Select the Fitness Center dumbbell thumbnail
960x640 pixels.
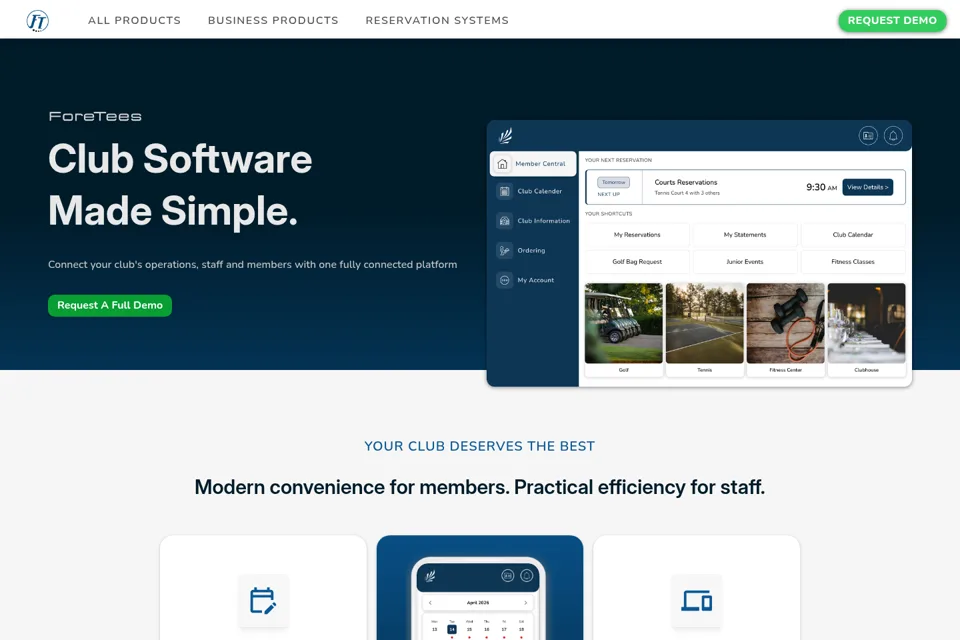click(x=786, y=323)
